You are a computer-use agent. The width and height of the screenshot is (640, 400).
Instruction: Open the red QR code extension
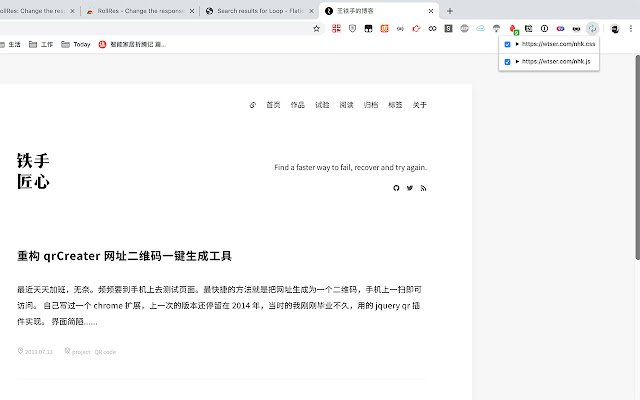tap(336, 28)
